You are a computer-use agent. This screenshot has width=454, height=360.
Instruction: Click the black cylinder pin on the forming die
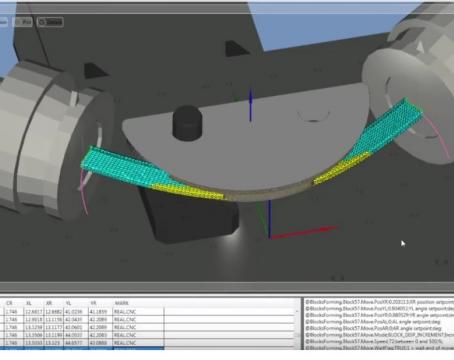187,122
